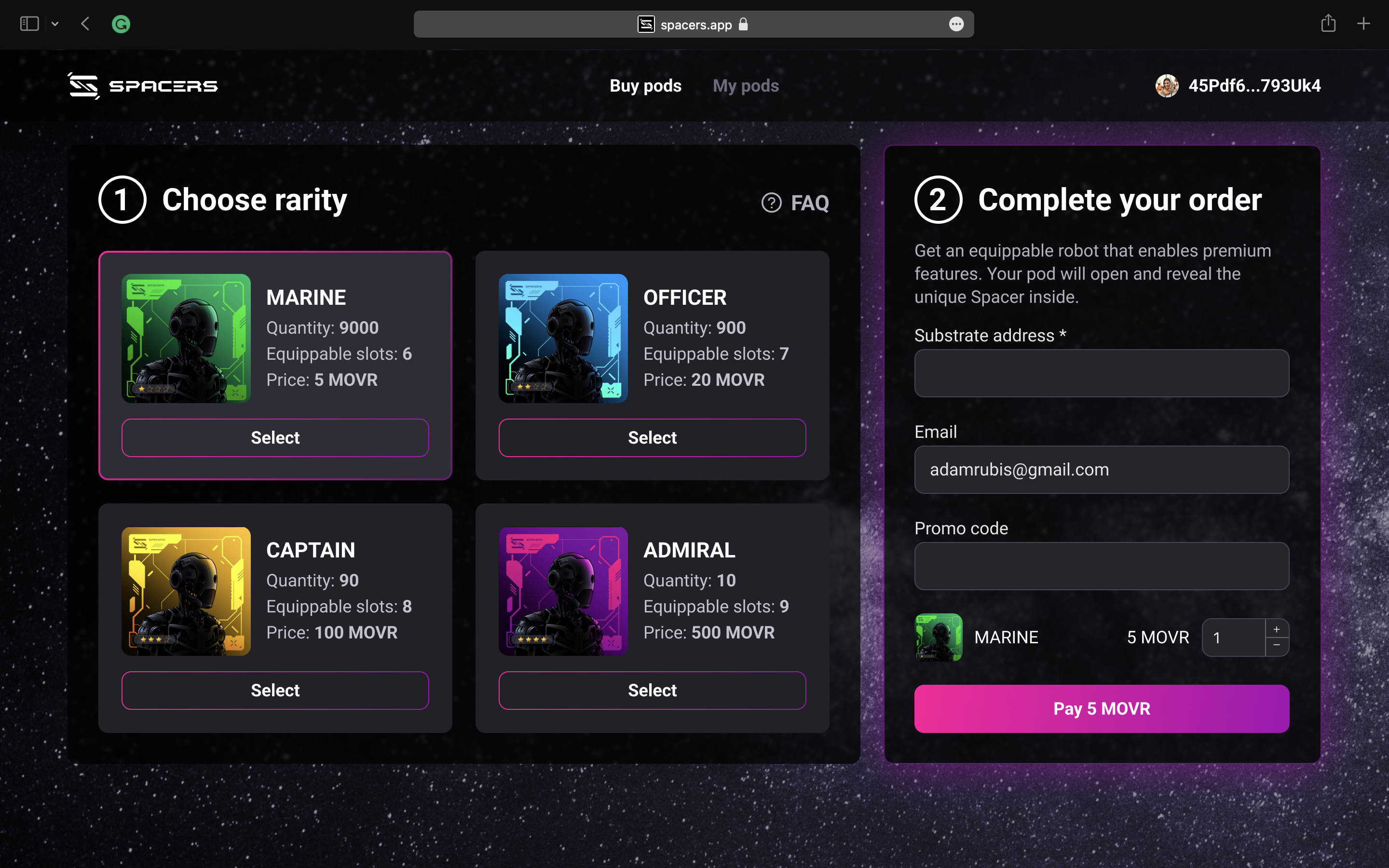Decrease pod quantity with minus stepper
Viewport: 1389px width, 868px height.
point(1277,645)
